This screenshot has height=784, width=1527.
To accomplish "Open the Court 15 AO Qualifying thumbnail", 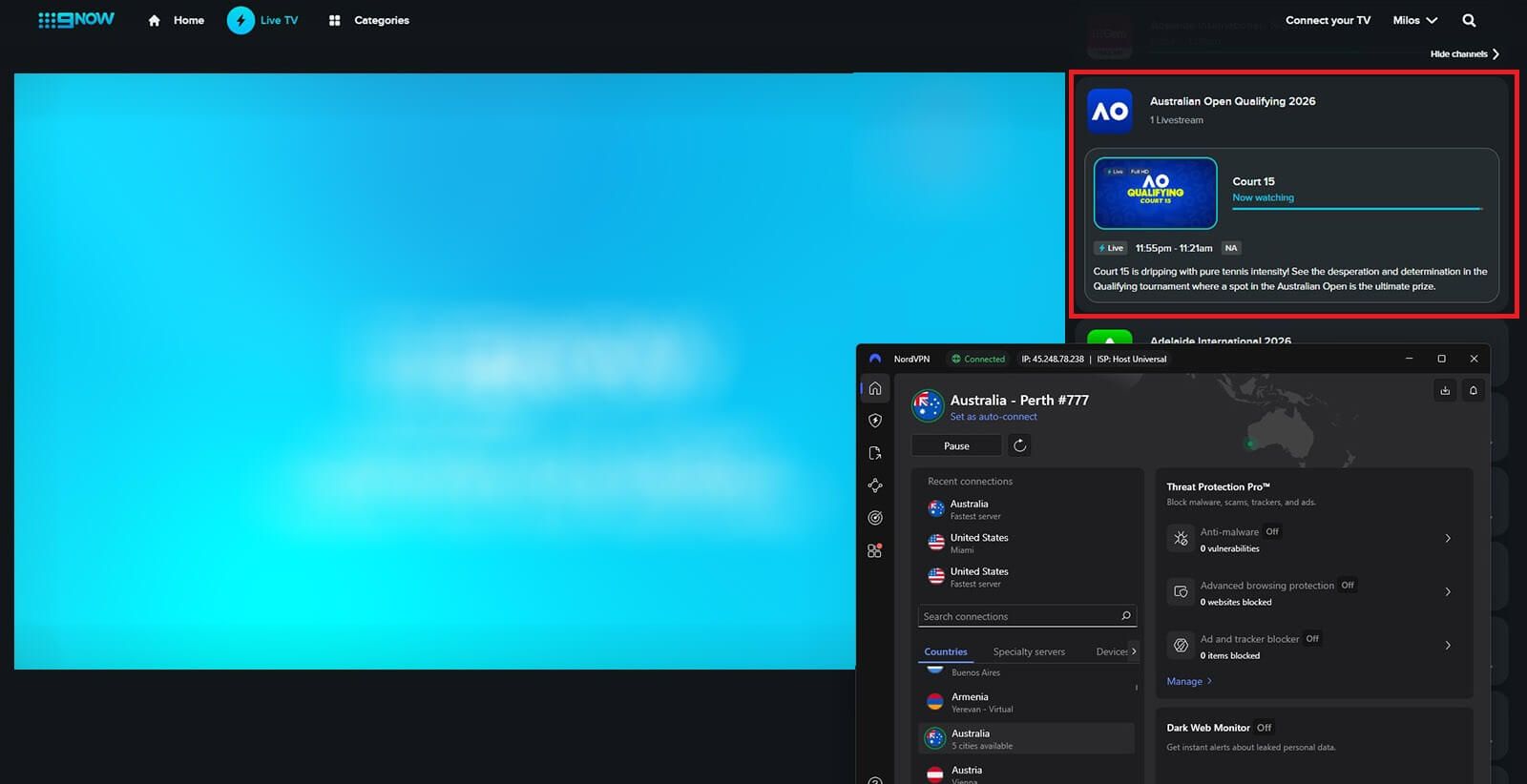I will pos(1156,194).
